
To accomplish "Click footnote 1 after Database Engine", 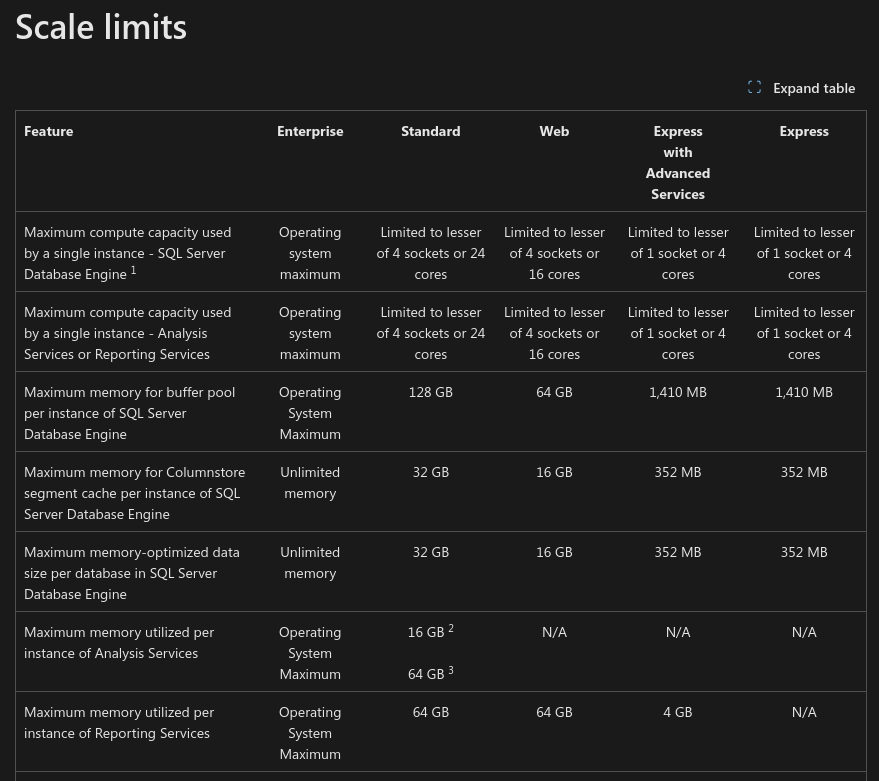I will click(x=133, y=270).
